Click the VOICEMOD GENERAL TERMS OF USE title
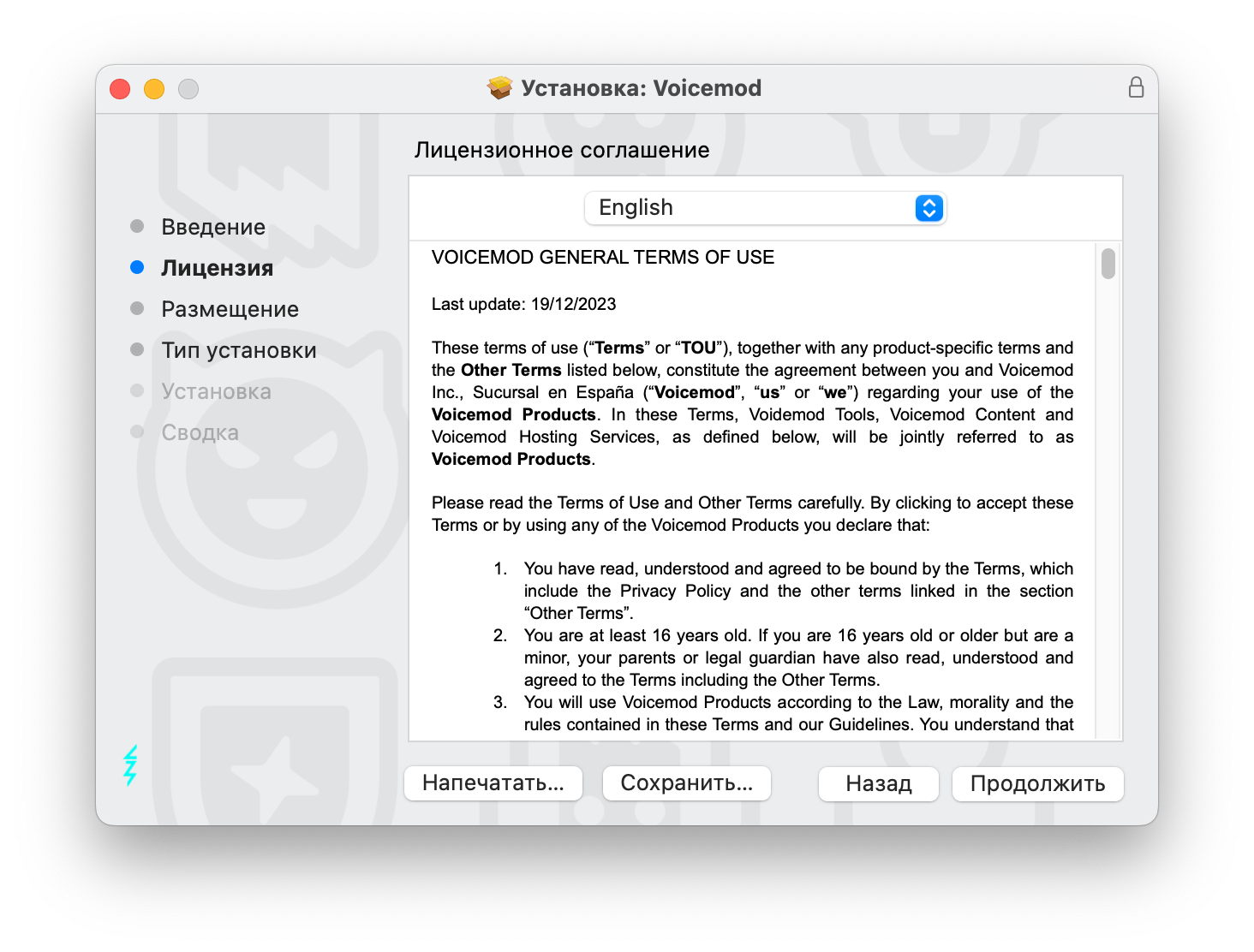 pos(603,258)
